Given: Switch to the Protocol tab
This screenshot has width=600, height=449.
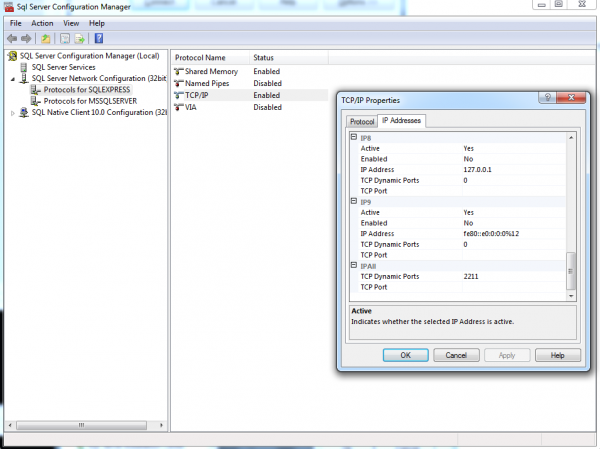Looking at the screenshot, I should (361, 121).
